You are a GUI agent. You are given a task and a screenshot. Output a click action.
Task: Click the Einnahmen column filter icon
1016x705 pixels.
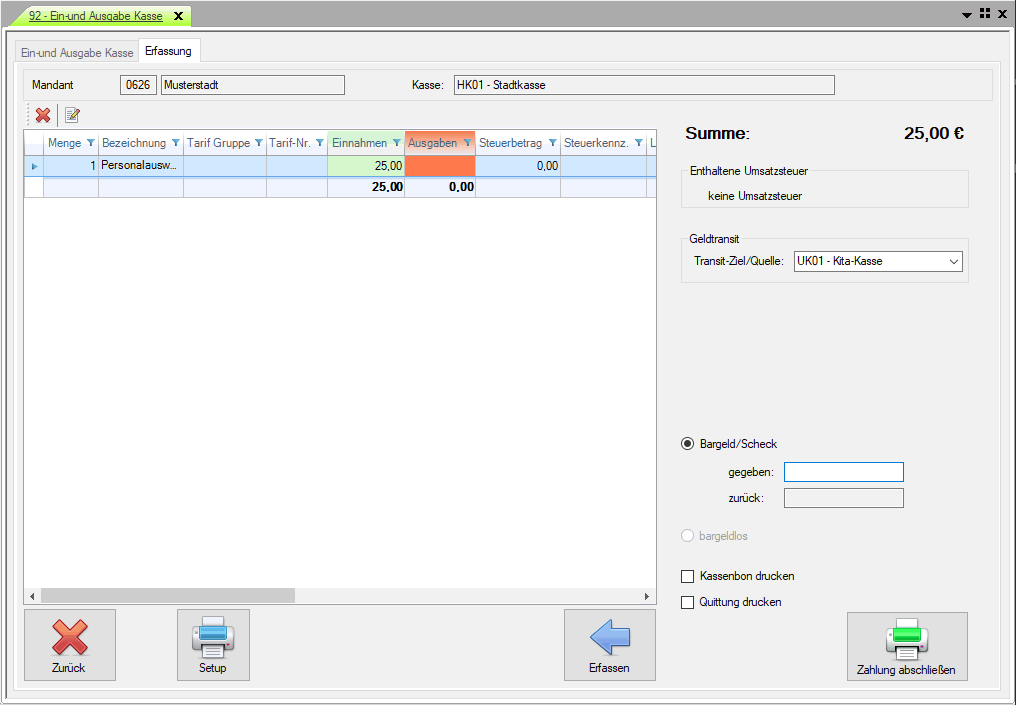pos(397,143)
